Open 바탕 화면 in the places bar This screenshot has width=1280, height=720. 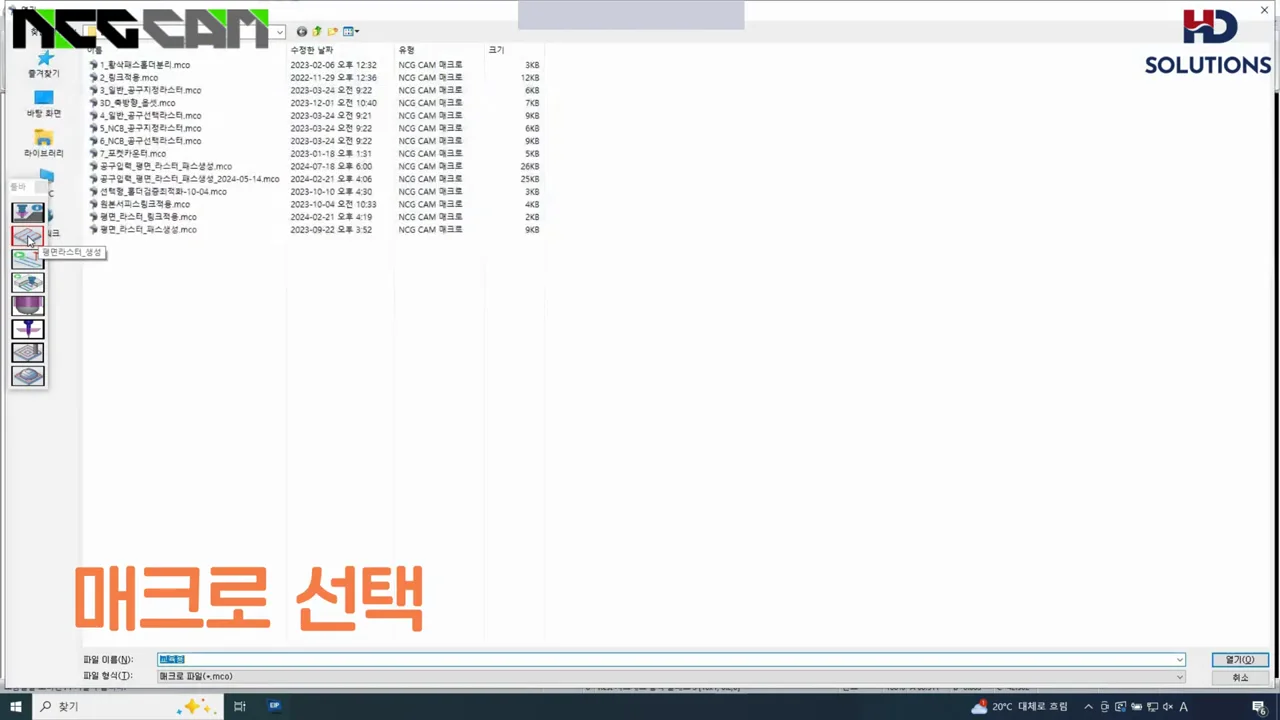[44, 104]
